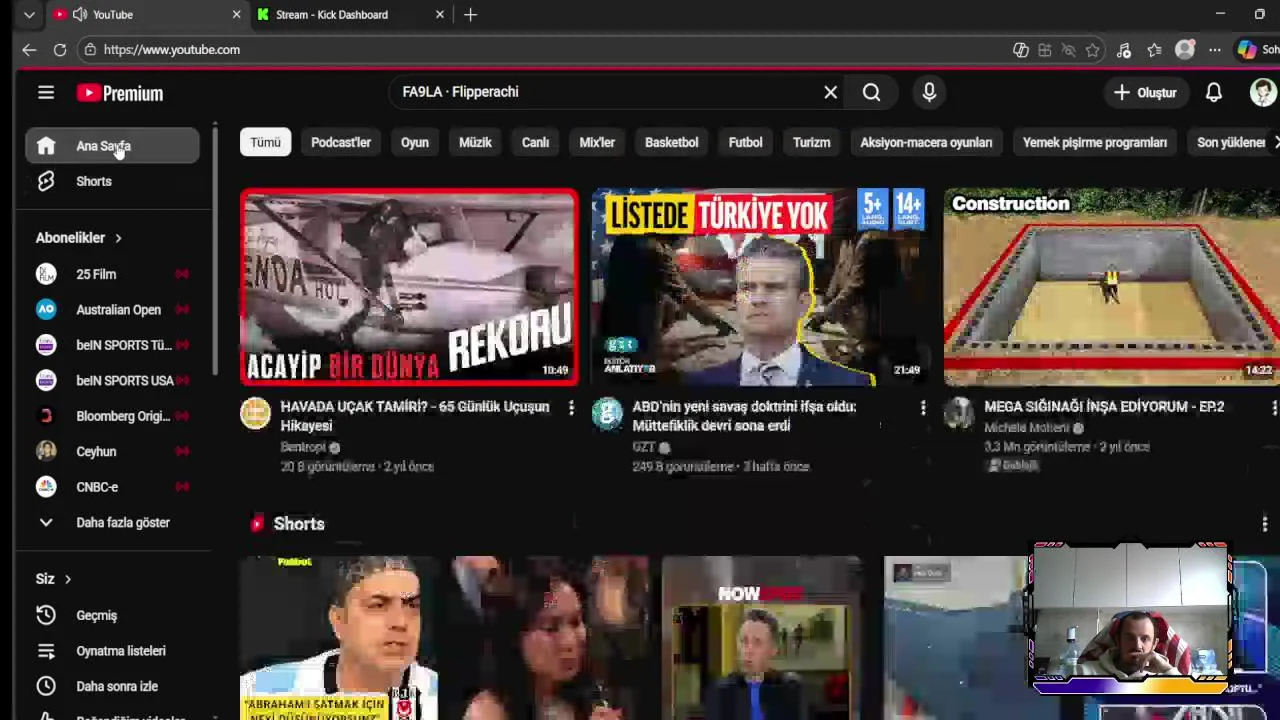Select the Müzik filter chip
The image size is (1280, 720).
(x=475, y=143)
